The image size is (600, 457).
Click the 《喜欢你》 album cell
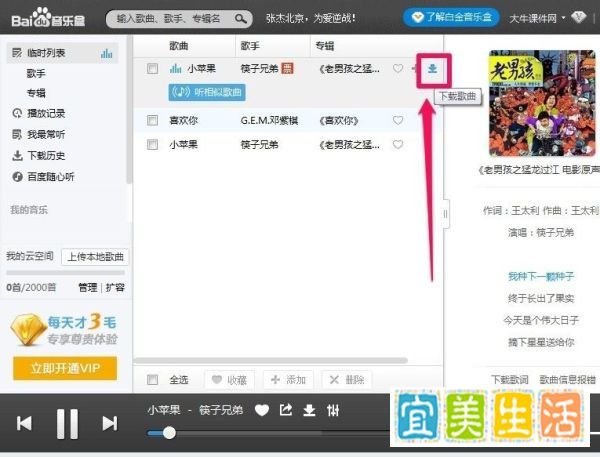coord(339,121)
